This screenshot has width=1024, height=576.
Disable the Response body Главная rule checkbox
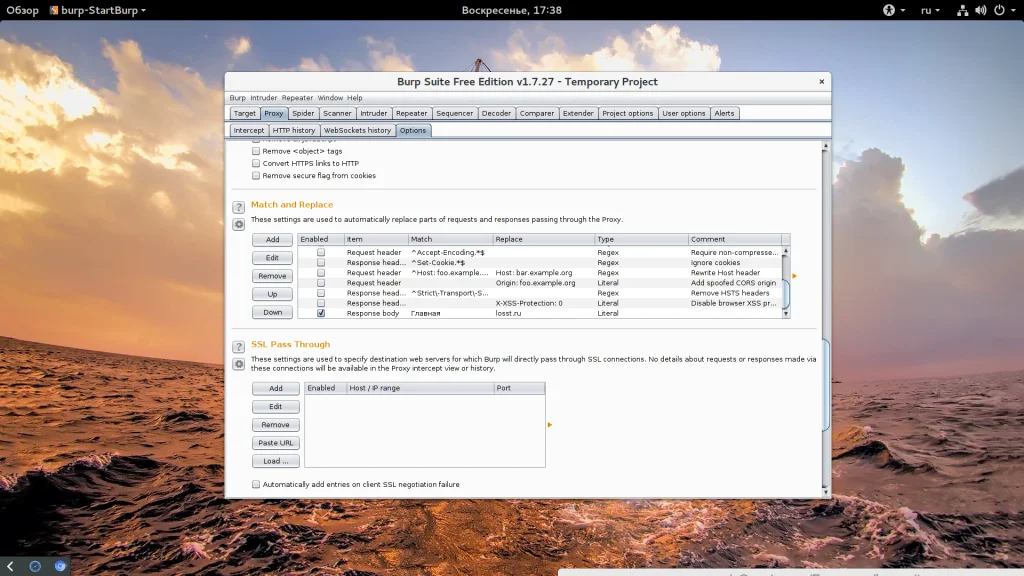click(x=321, y=313)
